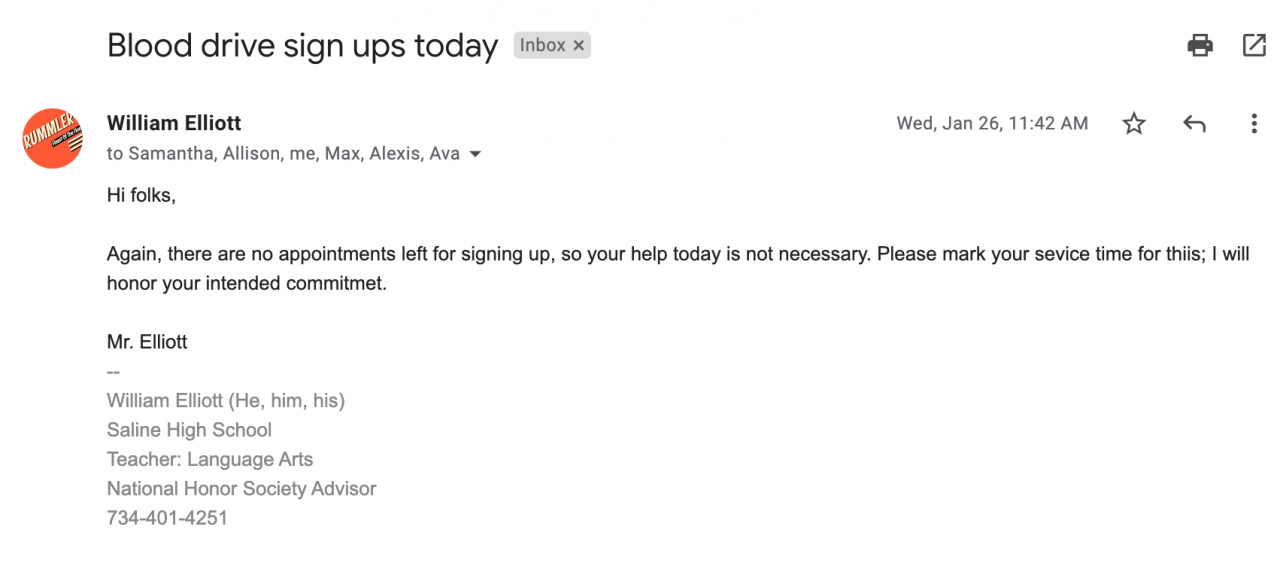The width and height of the screenshot is (1280, 572).
Task: Select the Inbox label chip
Action: [543, 46]
